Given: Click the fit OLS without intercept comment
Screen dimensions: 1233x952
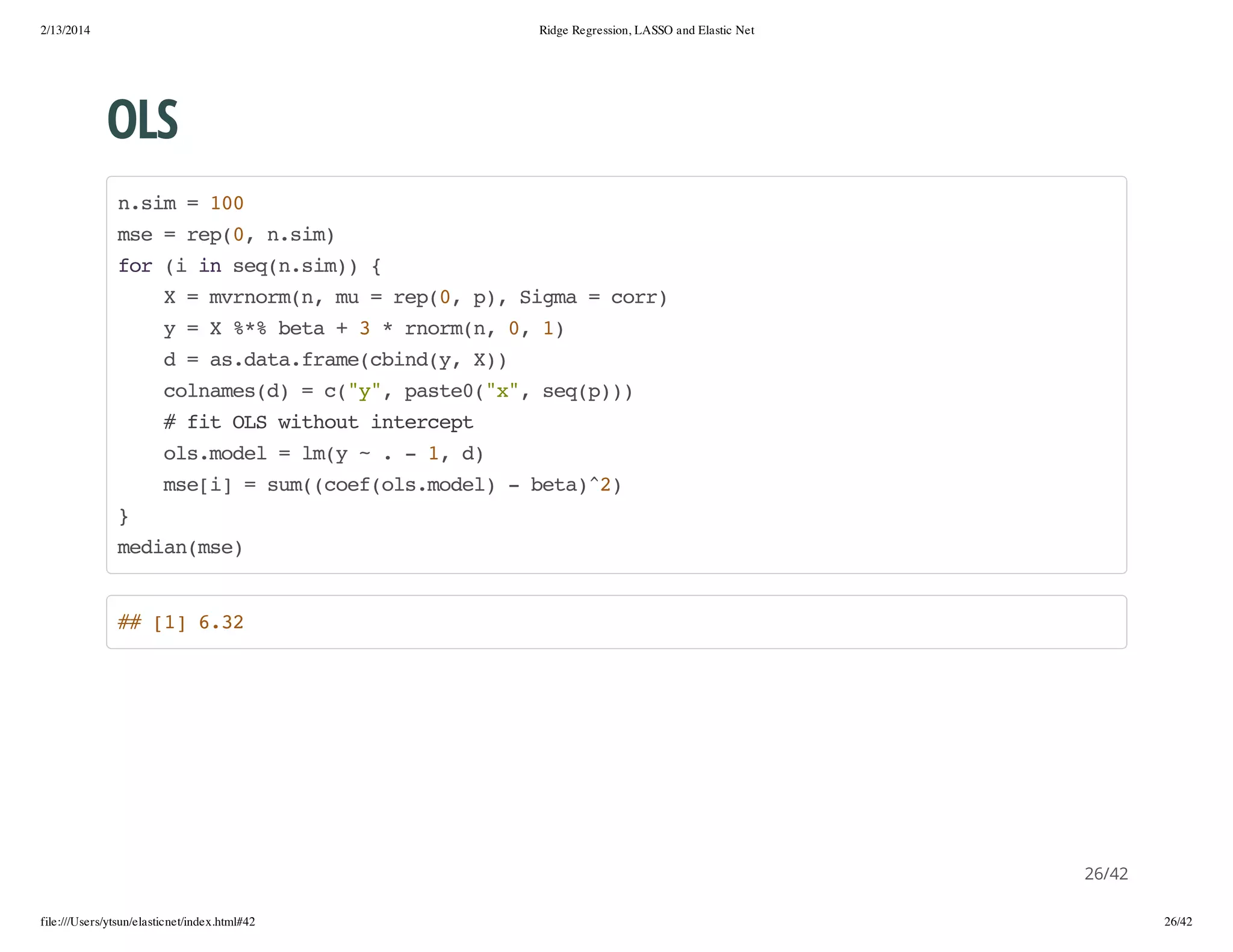Looking at the screenshot, I should click(318, 422).
